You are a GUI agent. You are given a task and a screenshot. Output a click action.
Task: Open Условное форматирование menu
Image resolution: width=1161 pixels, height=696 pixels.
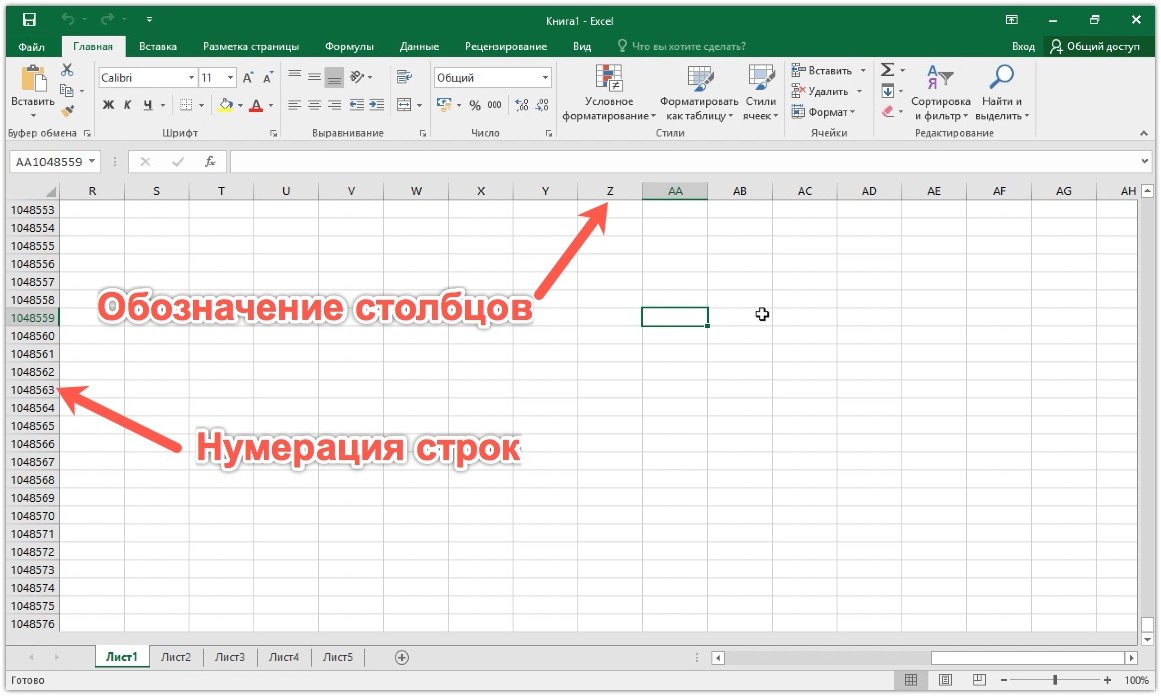[x=609, y=93]
